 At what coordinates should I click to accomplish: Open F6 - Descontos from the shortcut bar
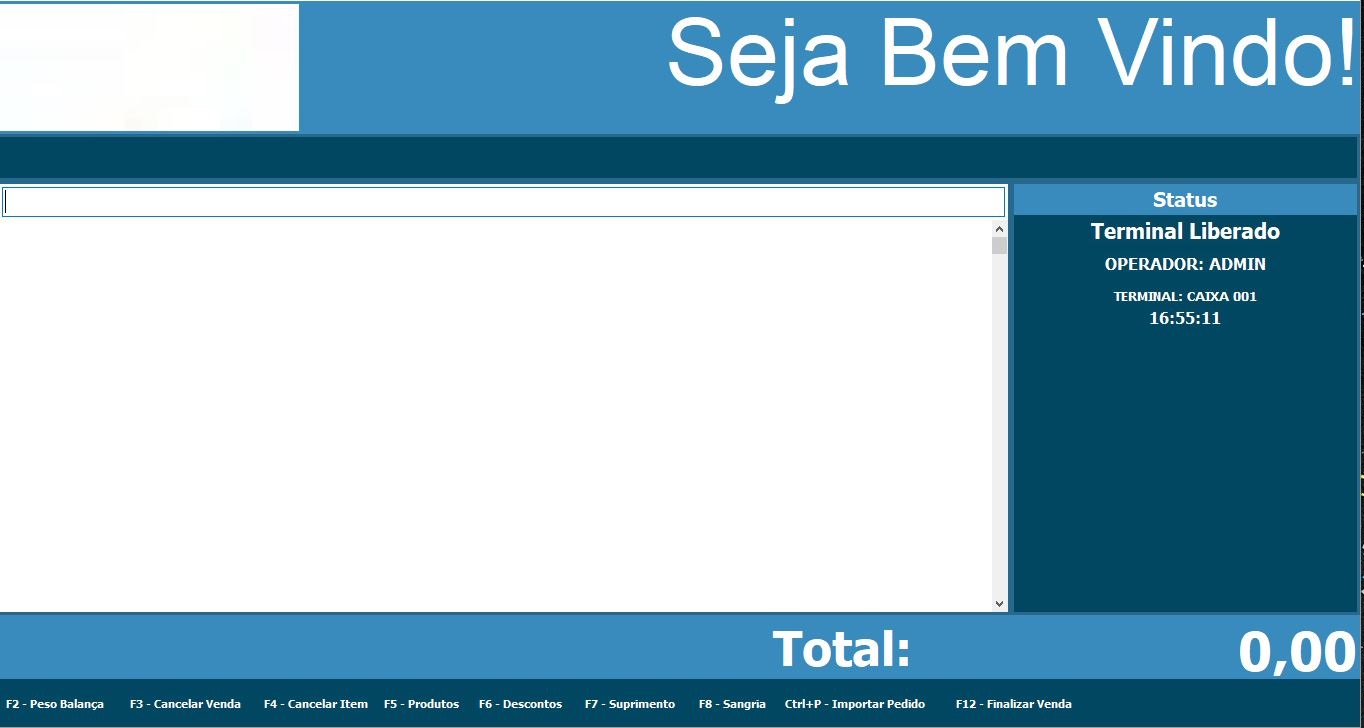click(x=520, y=704)
